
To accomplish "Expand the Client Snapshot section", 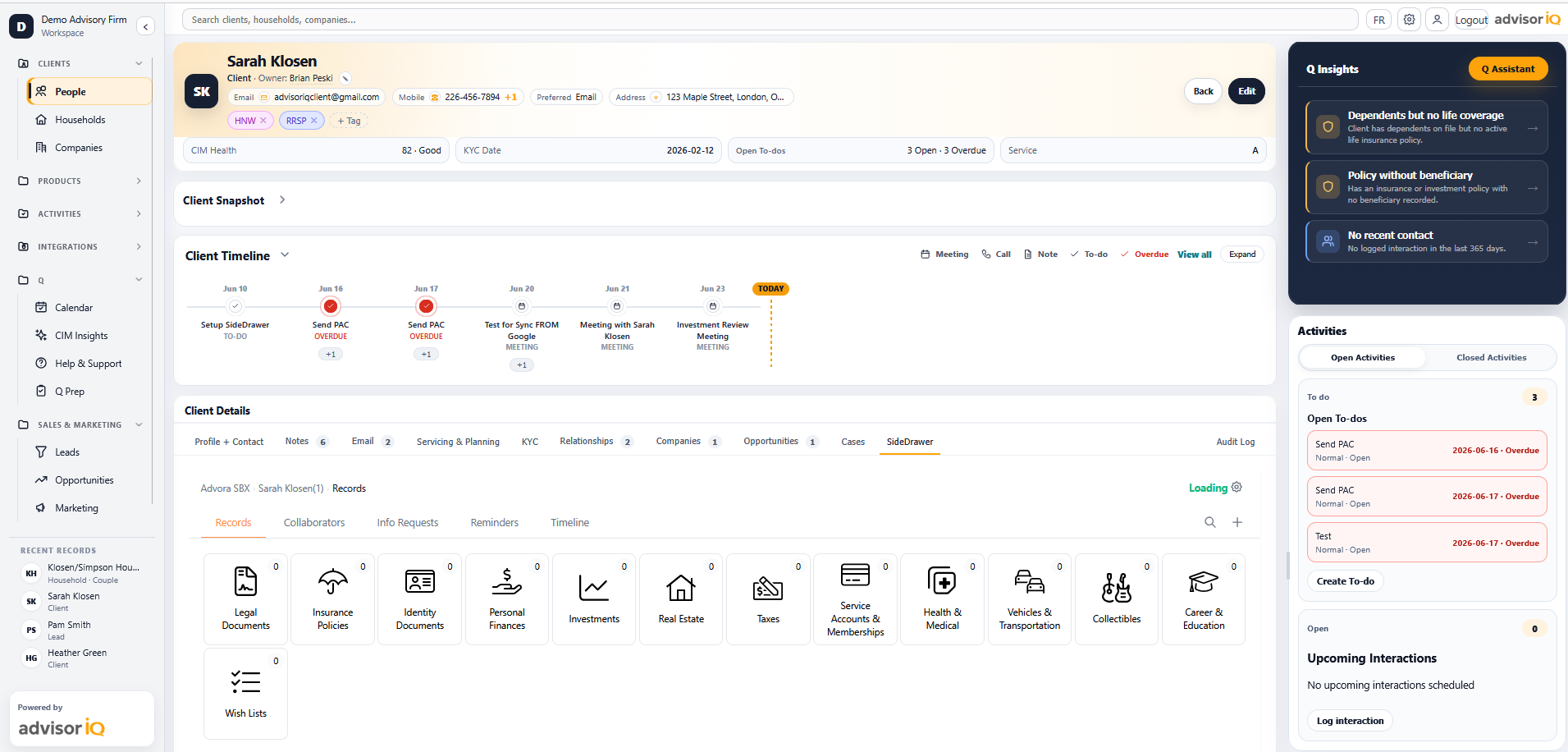I will pyautogui.click(x=282, y=199).
